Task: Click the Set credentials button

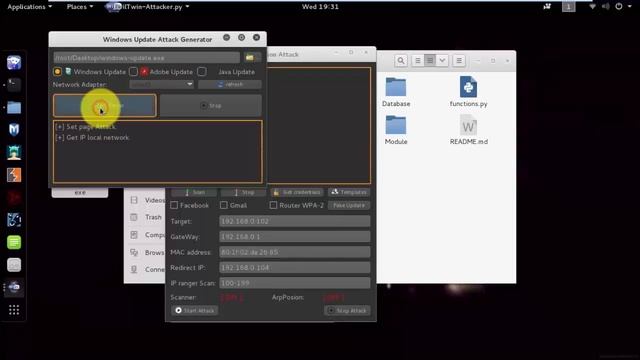Action: pos(297,192)
